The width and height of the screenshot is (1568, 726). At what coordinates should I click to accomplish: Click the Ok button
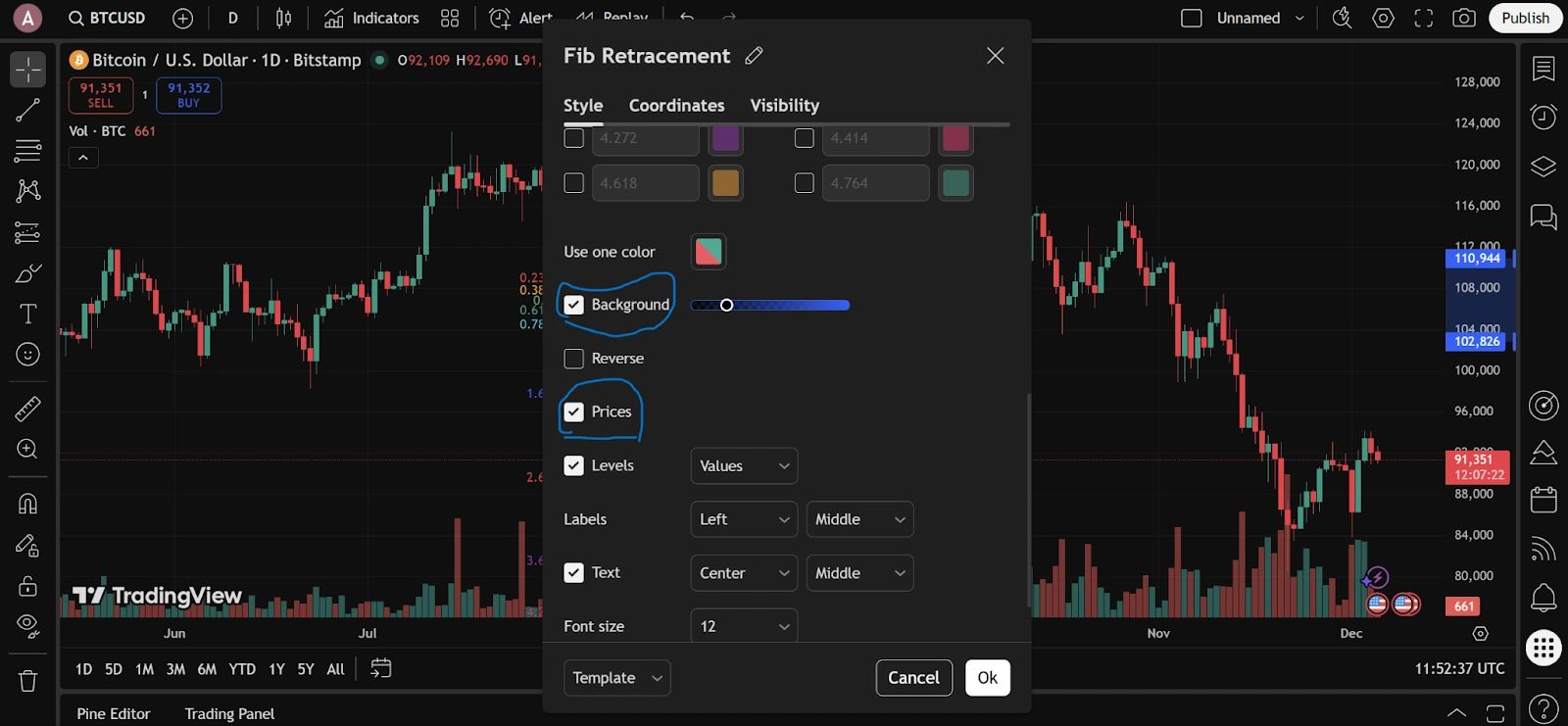pyautogui.click(x=987, y=678)
